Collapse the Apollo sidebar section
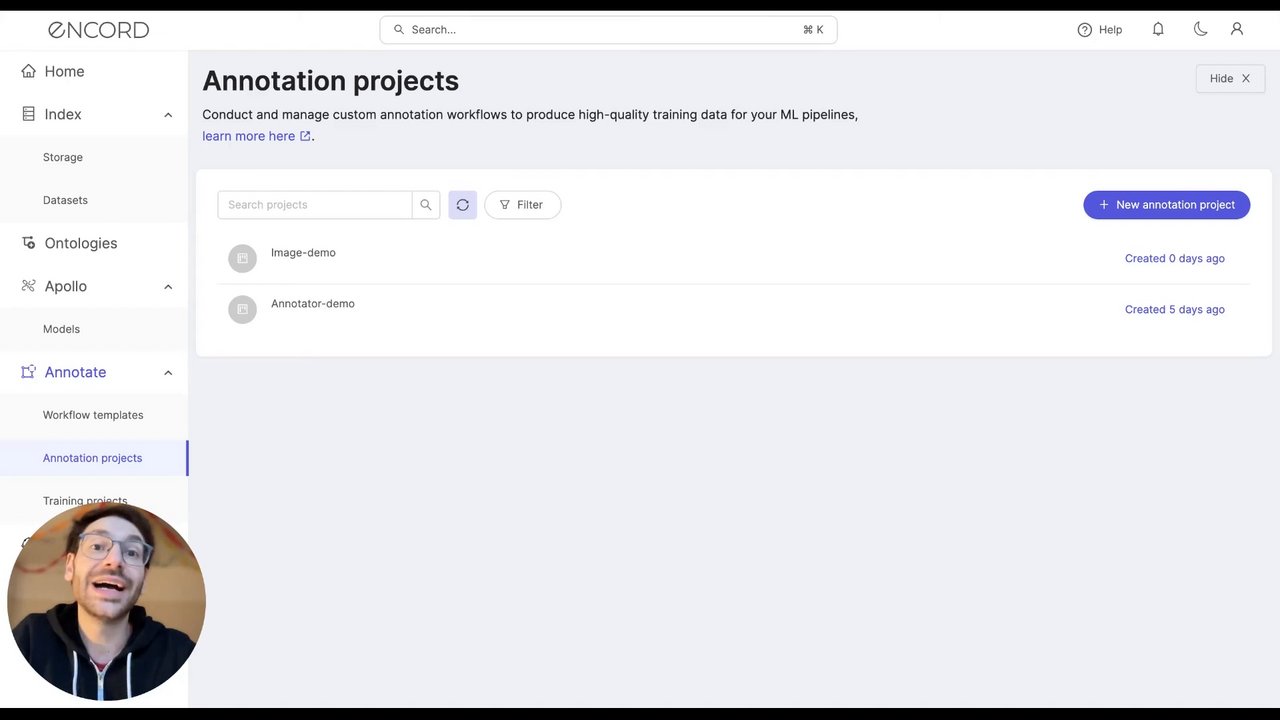 (x=168, y=287)
